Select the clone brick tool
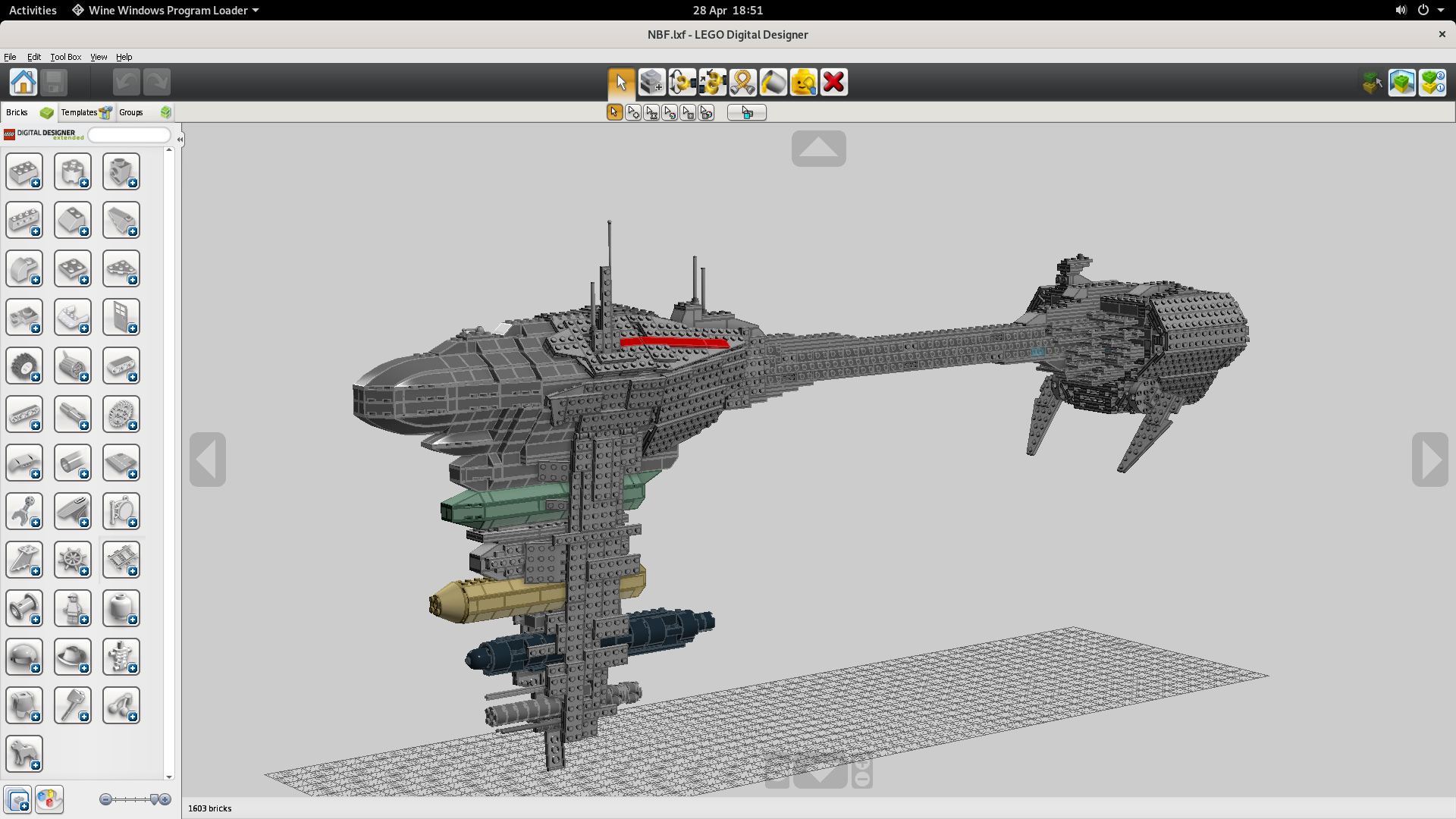Screen dimensions: 1456x819 651,82
